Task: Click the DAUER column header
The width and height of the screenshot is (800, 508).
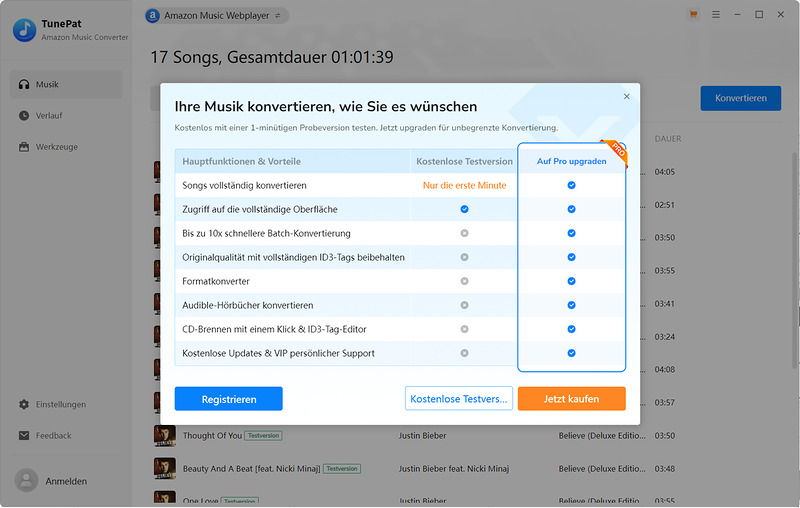Action: click(667, 139)
